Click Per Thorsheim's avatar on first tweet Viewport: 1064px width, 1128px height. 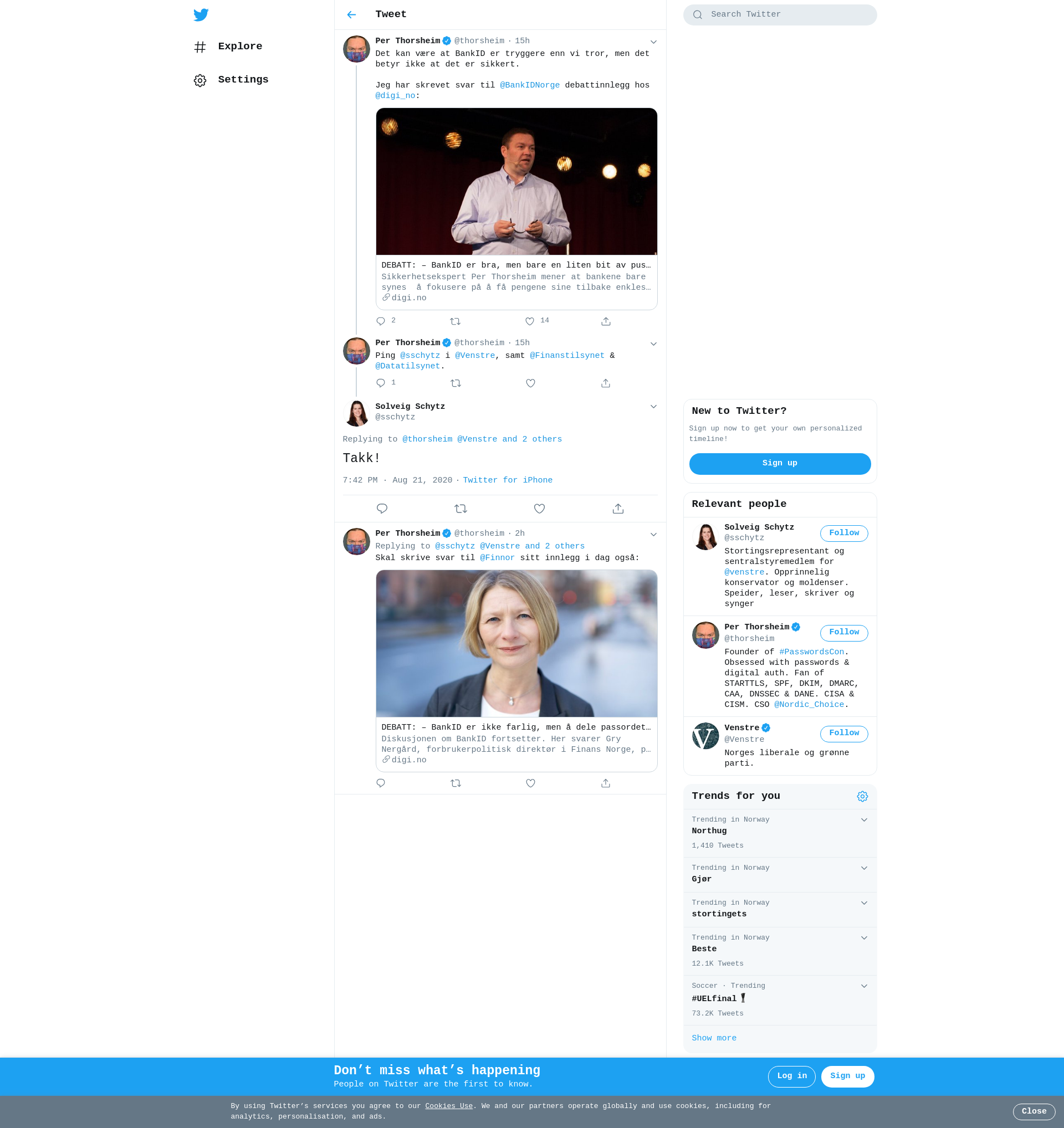pyautogui.click(x=356, y=49)
